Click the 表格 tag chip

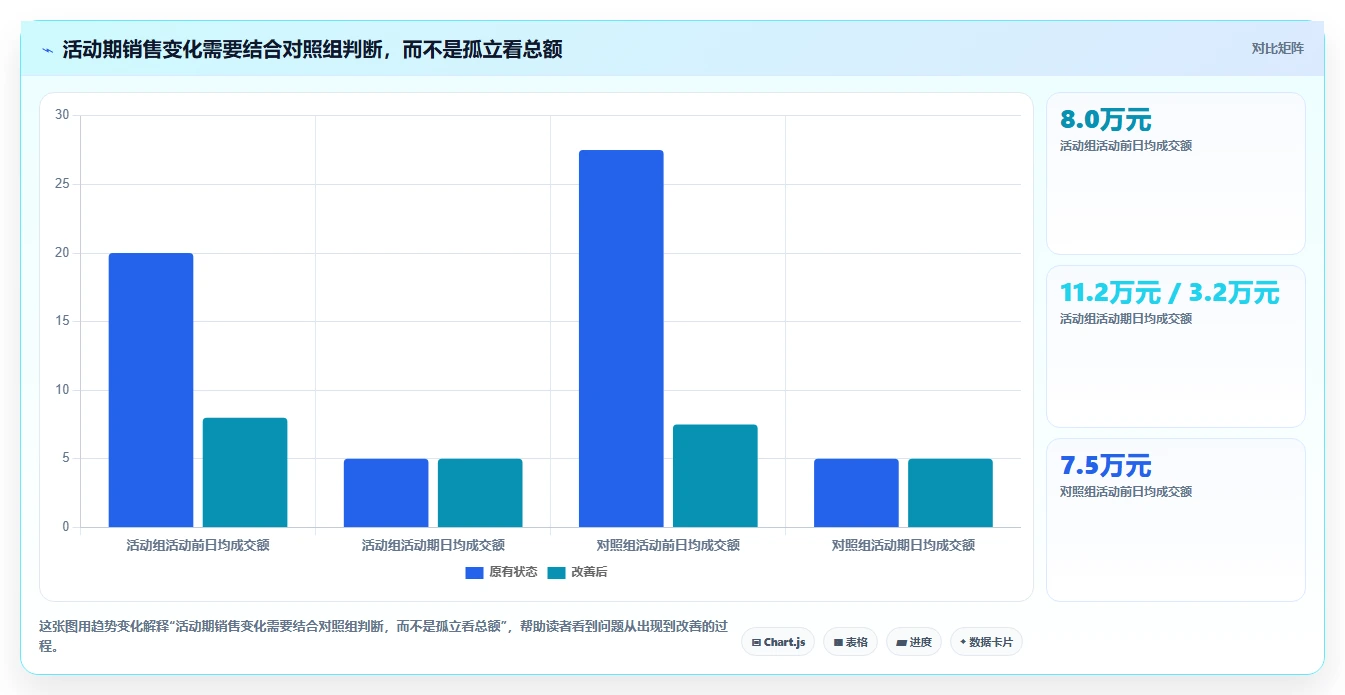[850, 642]
